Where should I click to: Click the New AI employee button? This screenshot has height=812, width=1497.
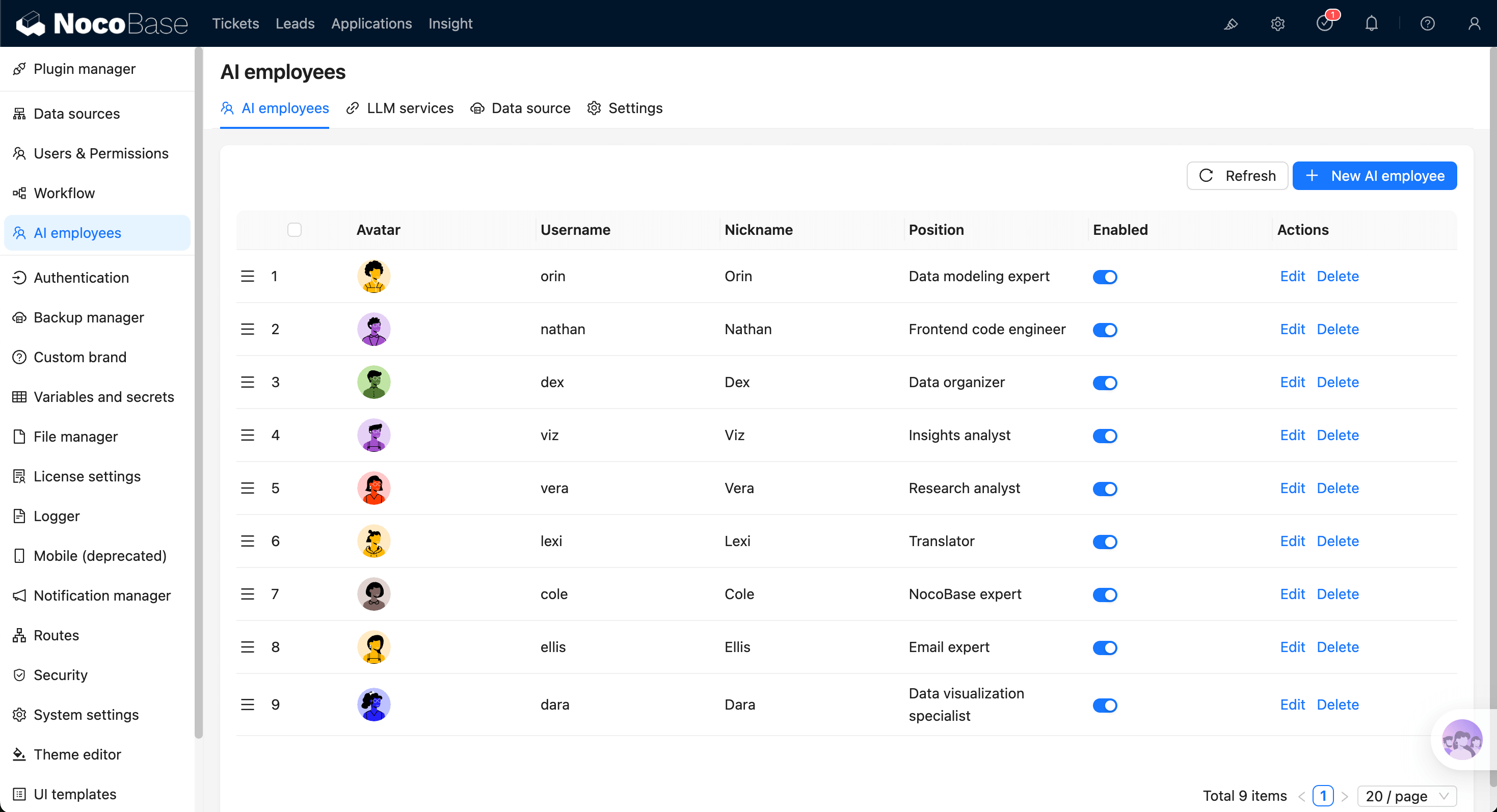tap(1374, 176)
